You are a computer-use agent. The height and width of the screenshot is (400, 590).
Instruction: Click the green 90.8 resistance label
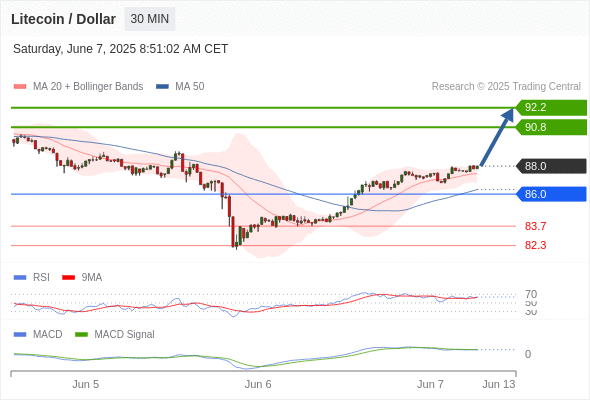551,127
